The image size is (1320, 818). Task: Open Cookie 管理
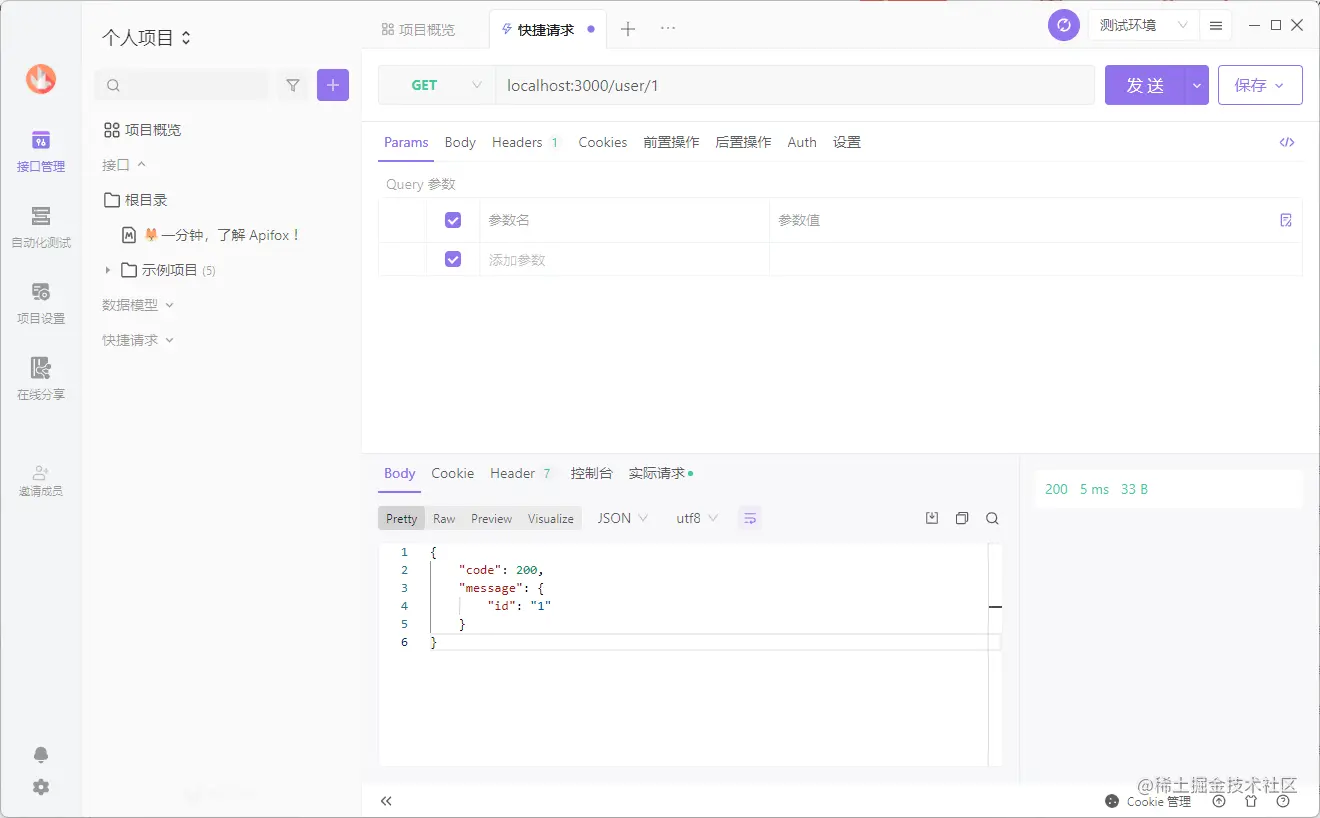(1148, 801)
